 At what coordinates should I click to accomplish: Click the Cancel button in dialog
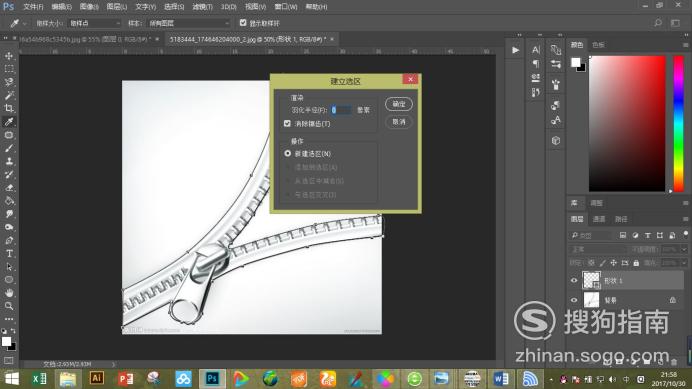click(x=399, y=122)
